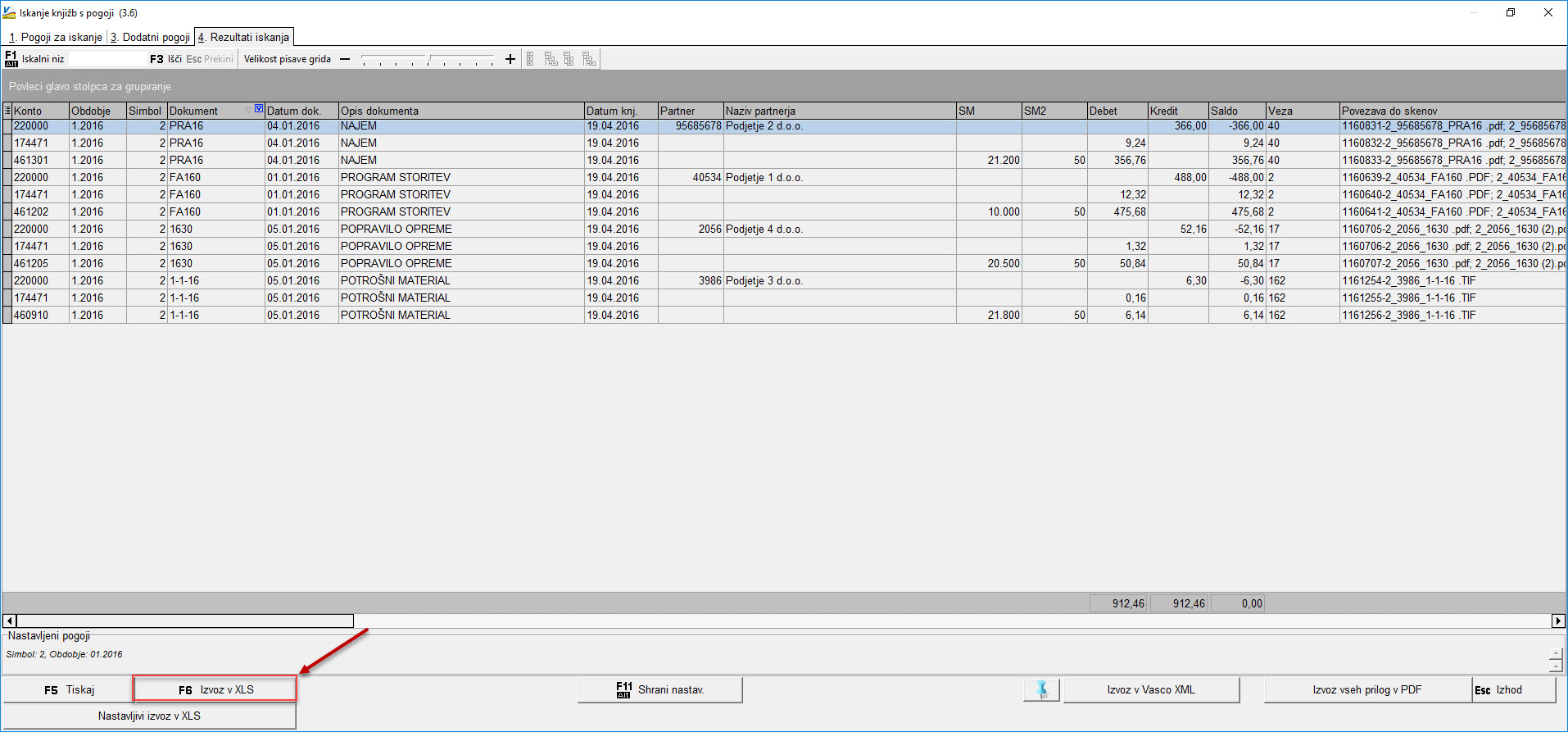Click the minus icon to decrease grid font
The height and width of the screenshot is (732, 1568).
(x=345, y=59)
